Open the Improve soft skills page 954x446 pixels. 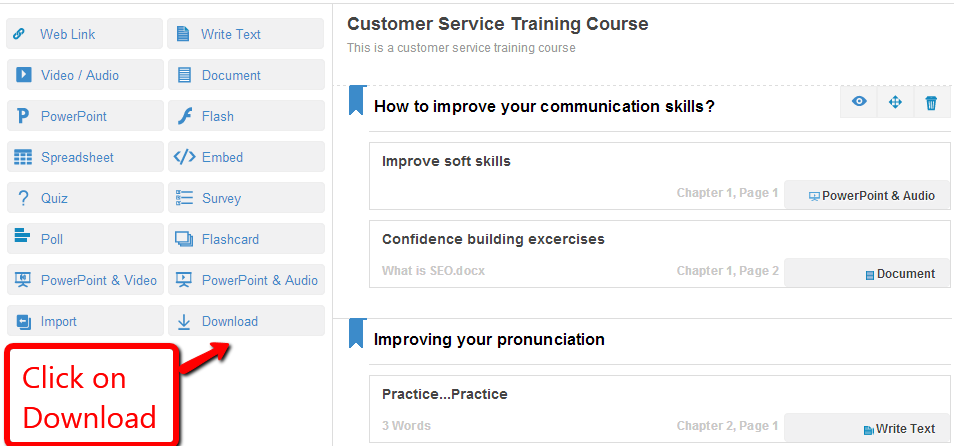[x=446, y=161]
